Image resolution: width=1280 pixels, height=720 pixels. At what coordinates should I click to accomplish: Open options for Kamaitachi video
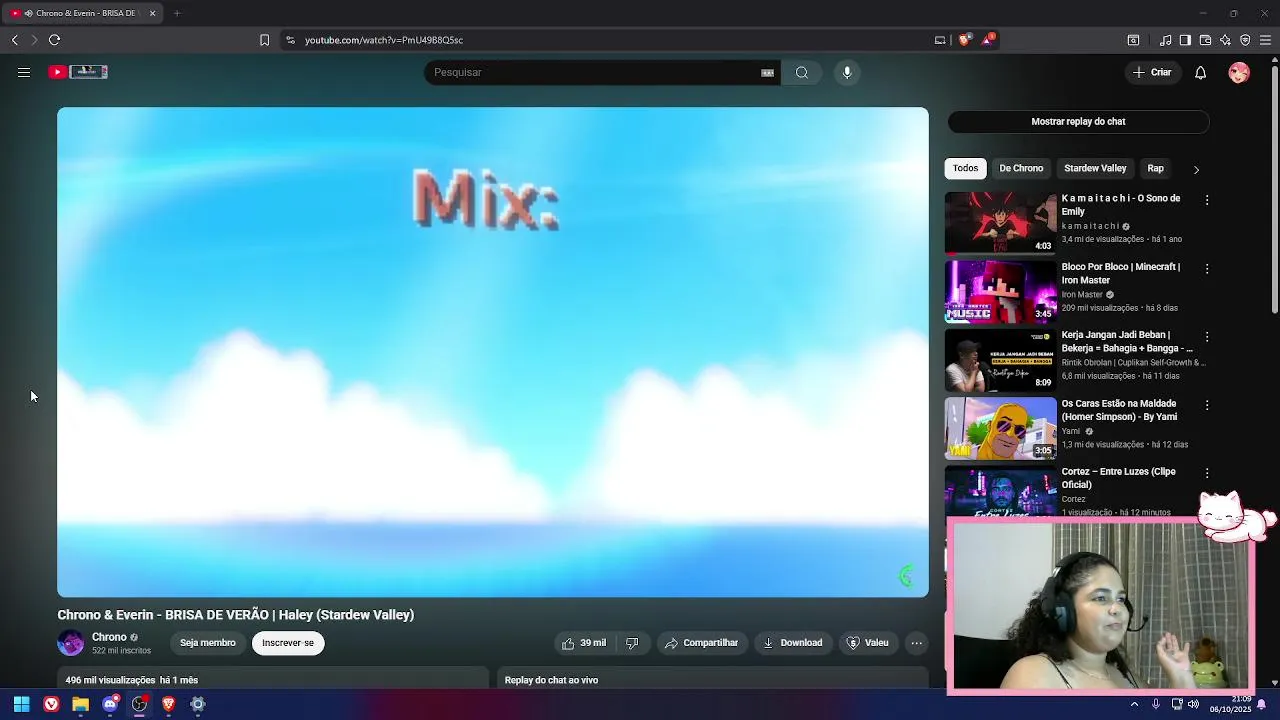coord(1207,200)
